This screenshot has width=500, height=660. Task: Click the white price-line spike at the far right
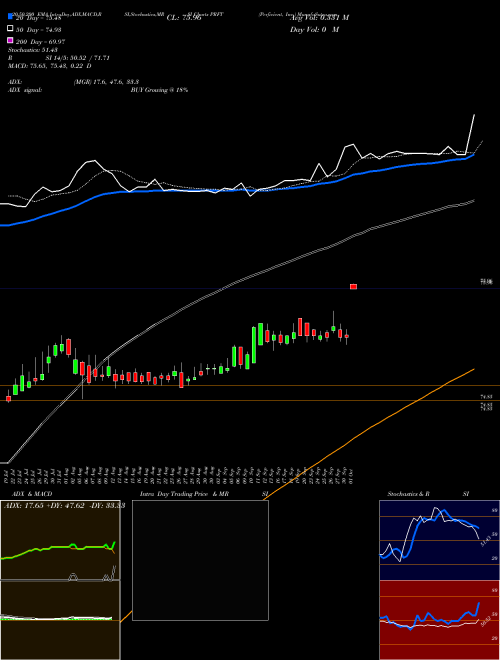coord(471,134)
